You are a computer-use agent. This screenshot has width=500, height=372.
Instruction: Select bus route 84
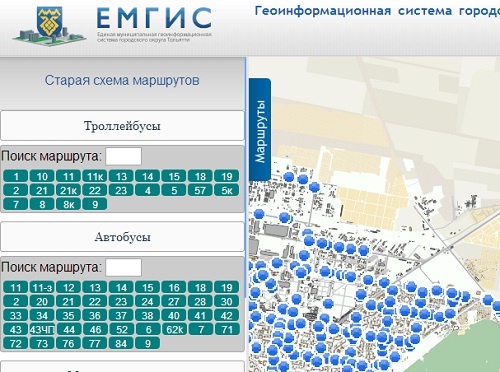(121, 343)
